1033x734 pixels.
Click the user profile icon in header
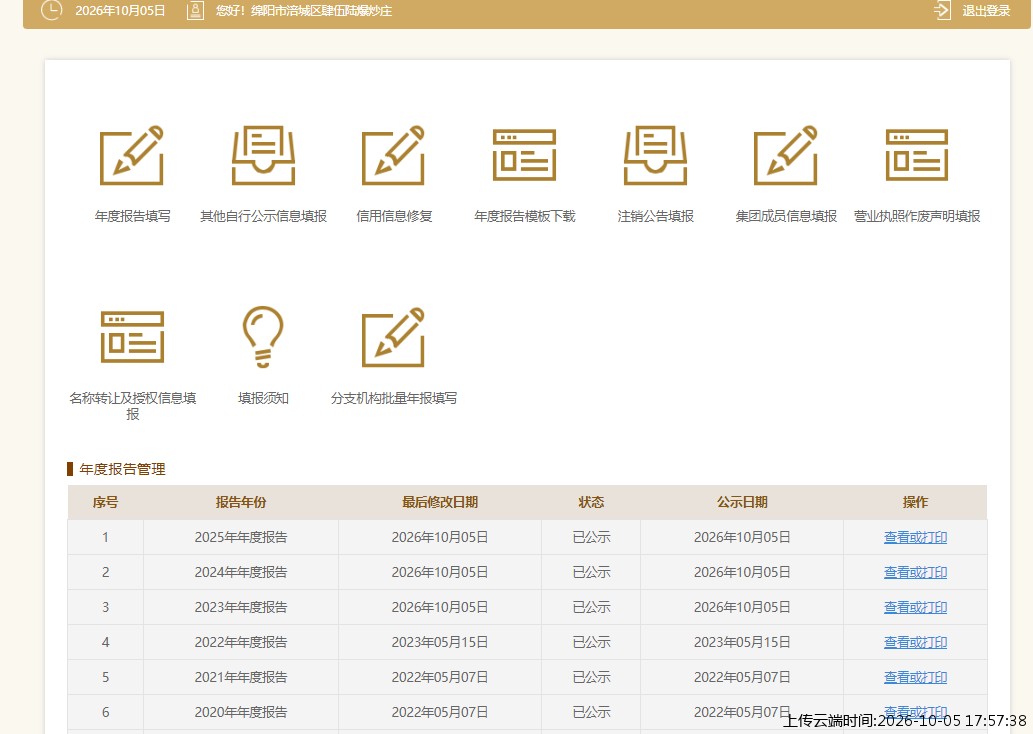click(x=195, y=11)
